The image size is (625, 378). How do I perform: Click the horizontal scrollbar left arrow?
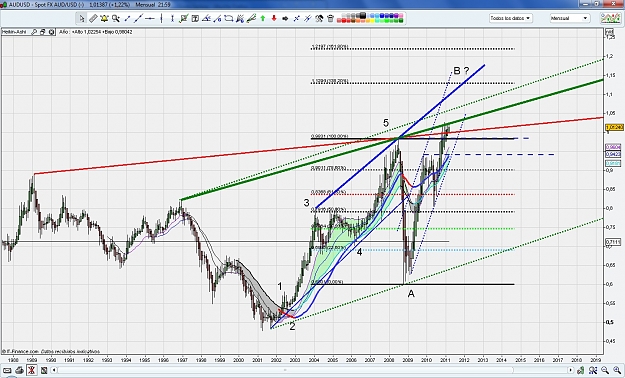click(54, 370)
